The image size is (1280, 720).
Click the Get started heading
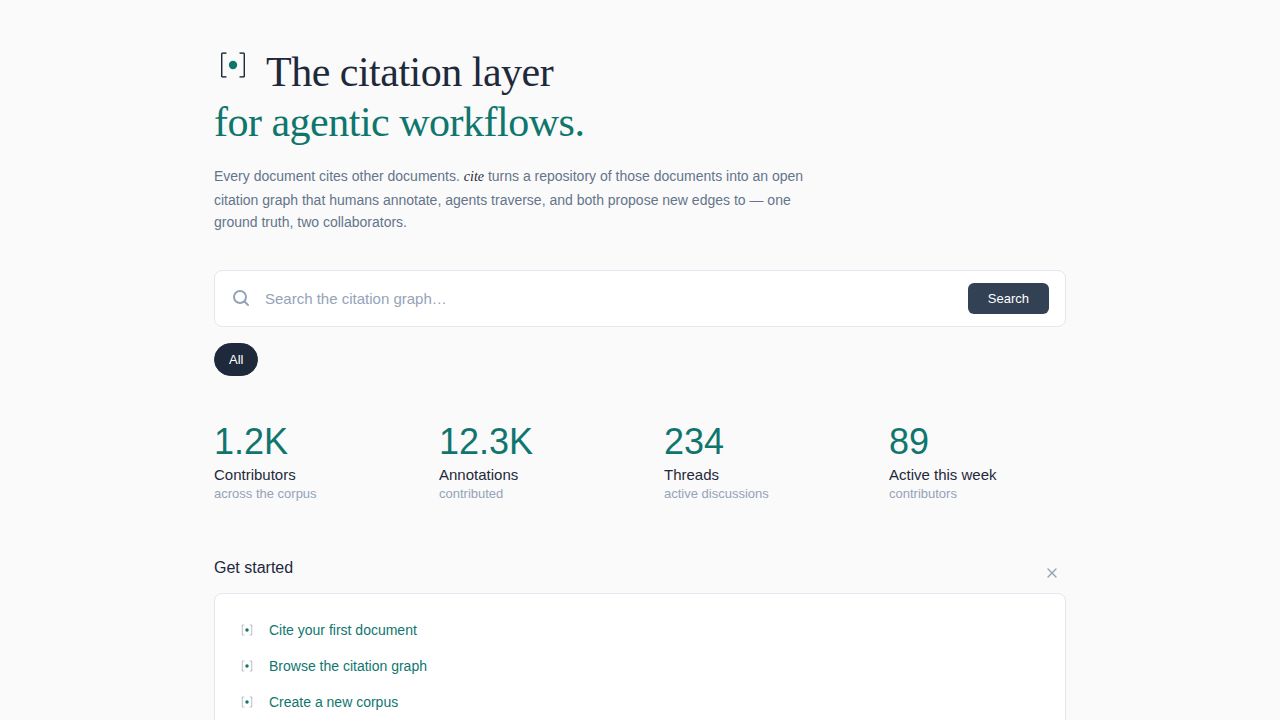point(254,567)
